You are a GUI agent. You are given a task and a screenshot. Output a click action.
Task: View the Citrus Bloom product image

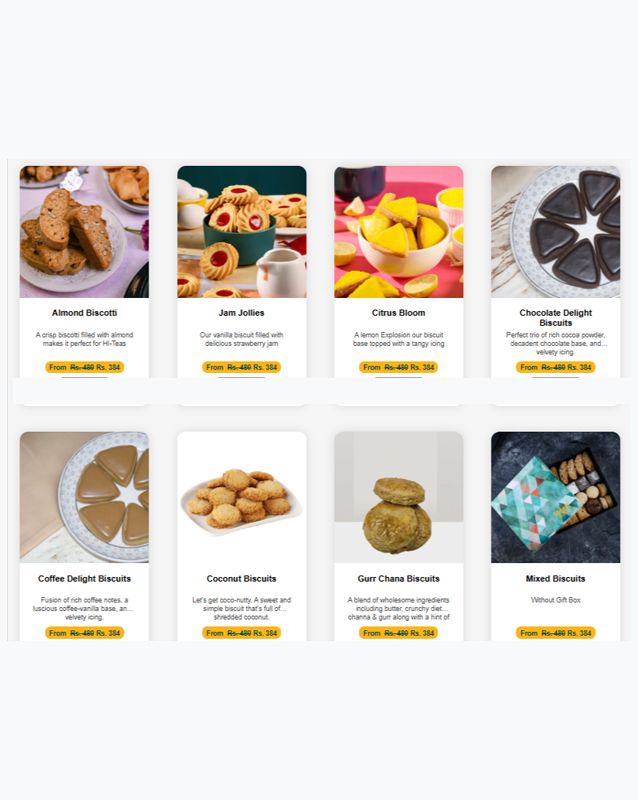click(x=399, y=232)
